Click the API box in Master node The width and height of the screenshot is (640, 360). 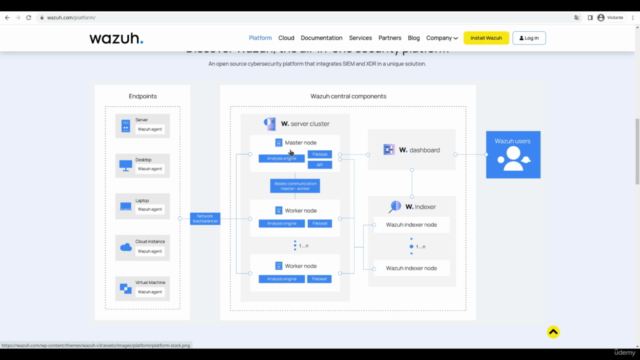click(x=320, y=165)
